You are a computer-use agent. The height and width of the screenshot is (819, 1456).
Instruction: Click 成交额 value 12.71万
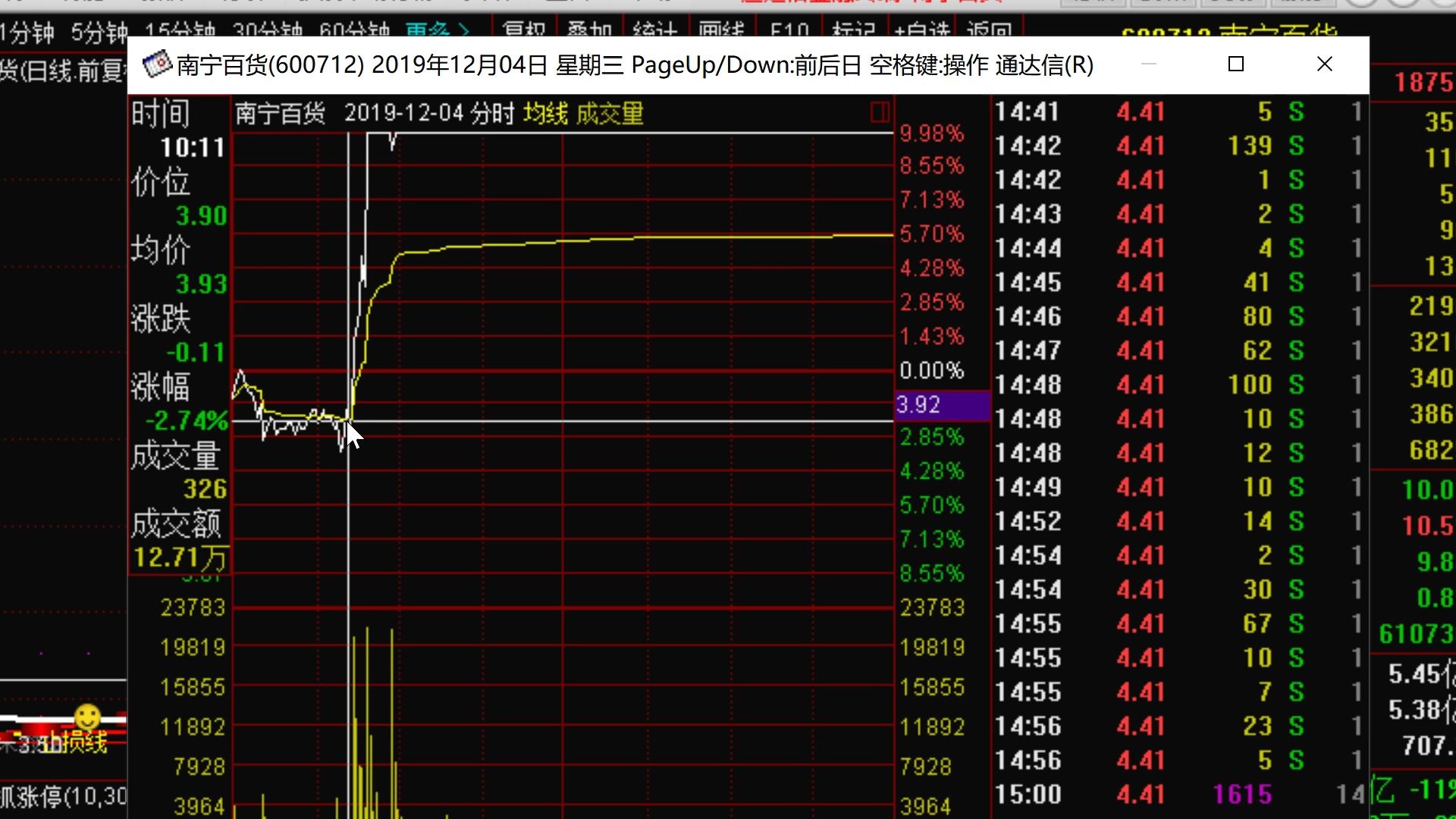(180, 558)
